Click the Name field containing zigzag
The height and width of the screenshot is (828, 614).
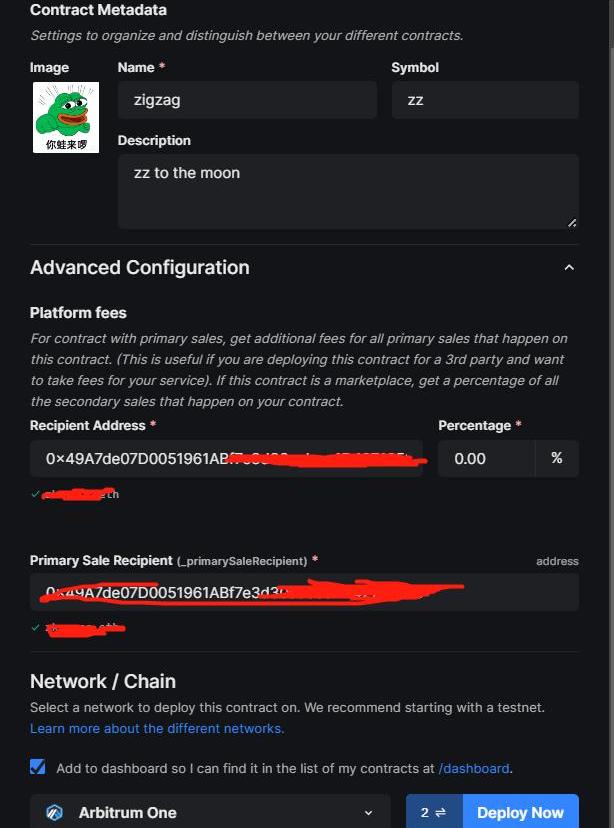click(247, 100)
